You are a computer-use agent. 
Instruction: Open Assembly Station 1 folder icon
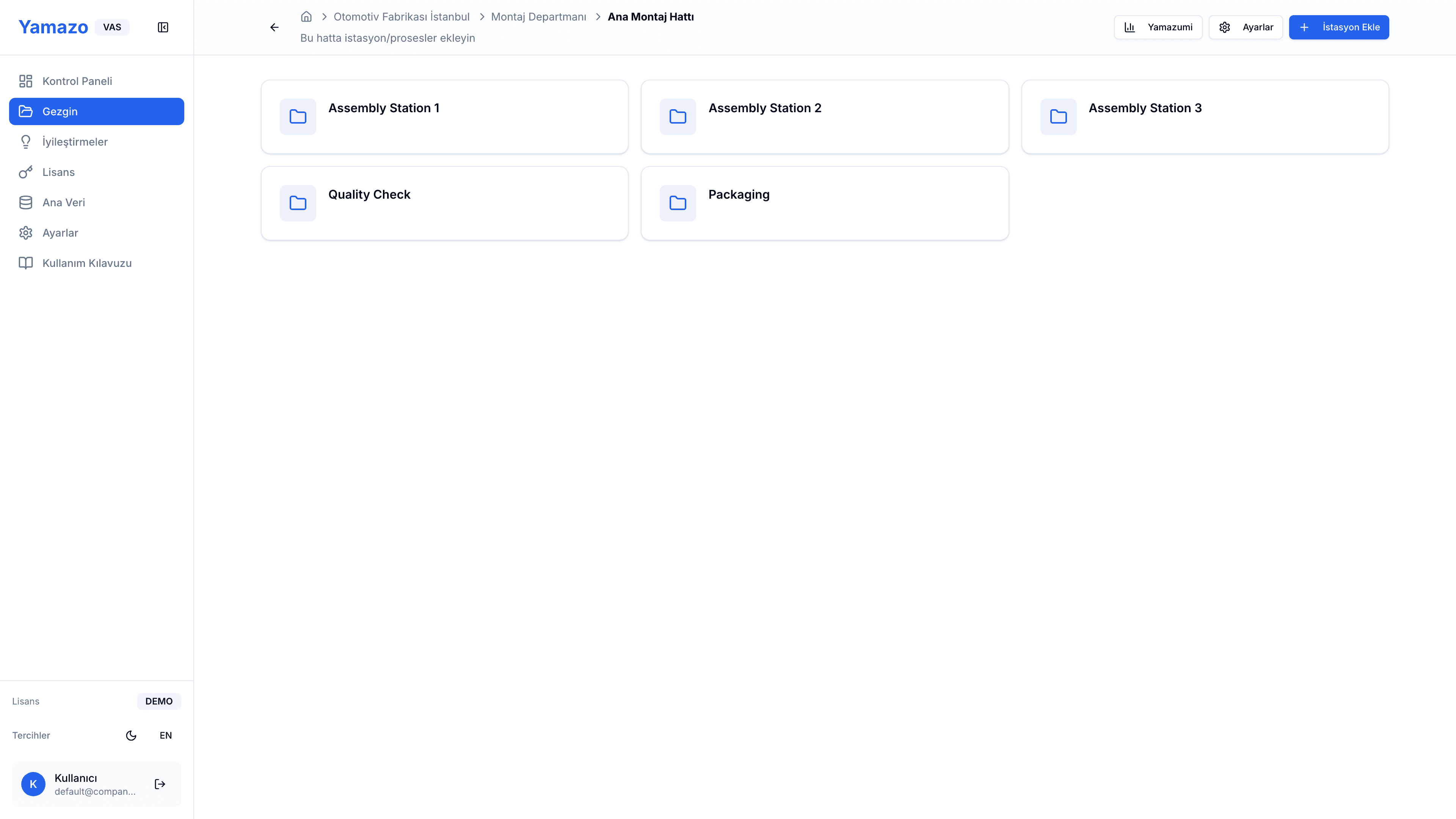(298, 116)
